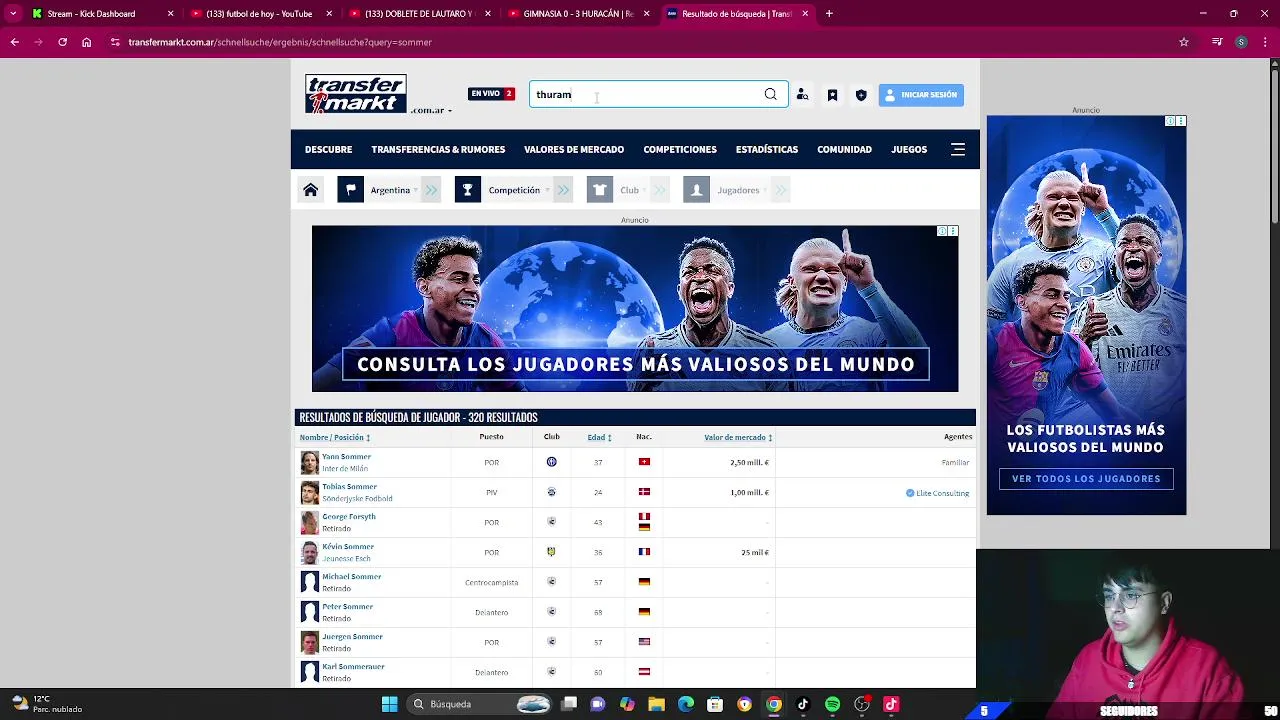Open a new browser tab
The width and height of the screenshot is (1280, 720).
coord(829,14)
